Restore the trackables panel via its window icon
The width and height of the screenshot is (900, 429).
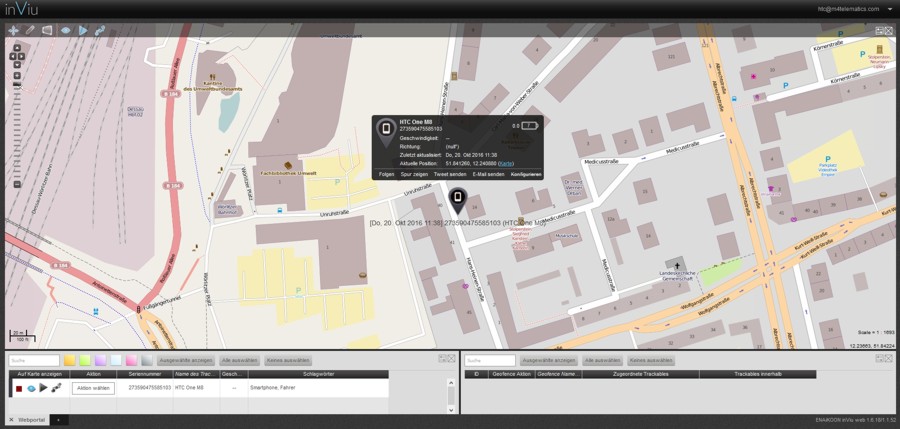(442, 358)
